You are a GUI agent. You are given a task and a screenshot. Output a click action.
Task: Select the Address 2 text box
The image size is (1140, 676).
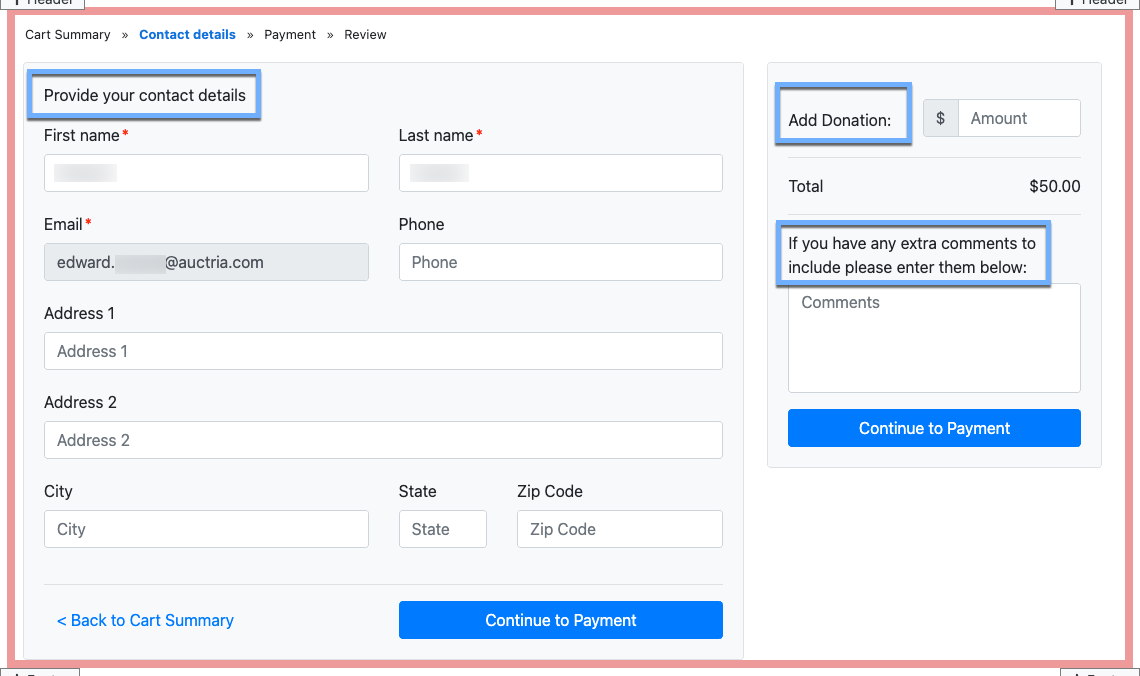tap(383, 440)
